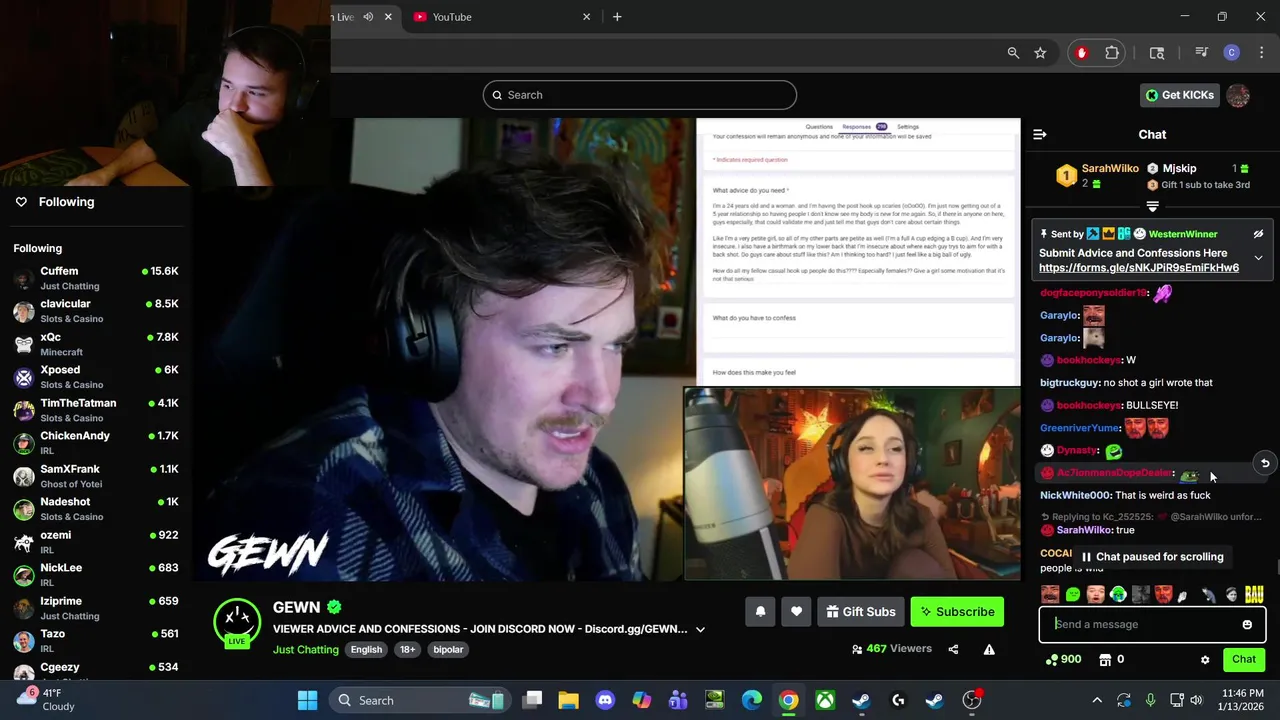Click the green Subscribe button
This screenshot has width=1280, height=720.
tap(957, 612)
